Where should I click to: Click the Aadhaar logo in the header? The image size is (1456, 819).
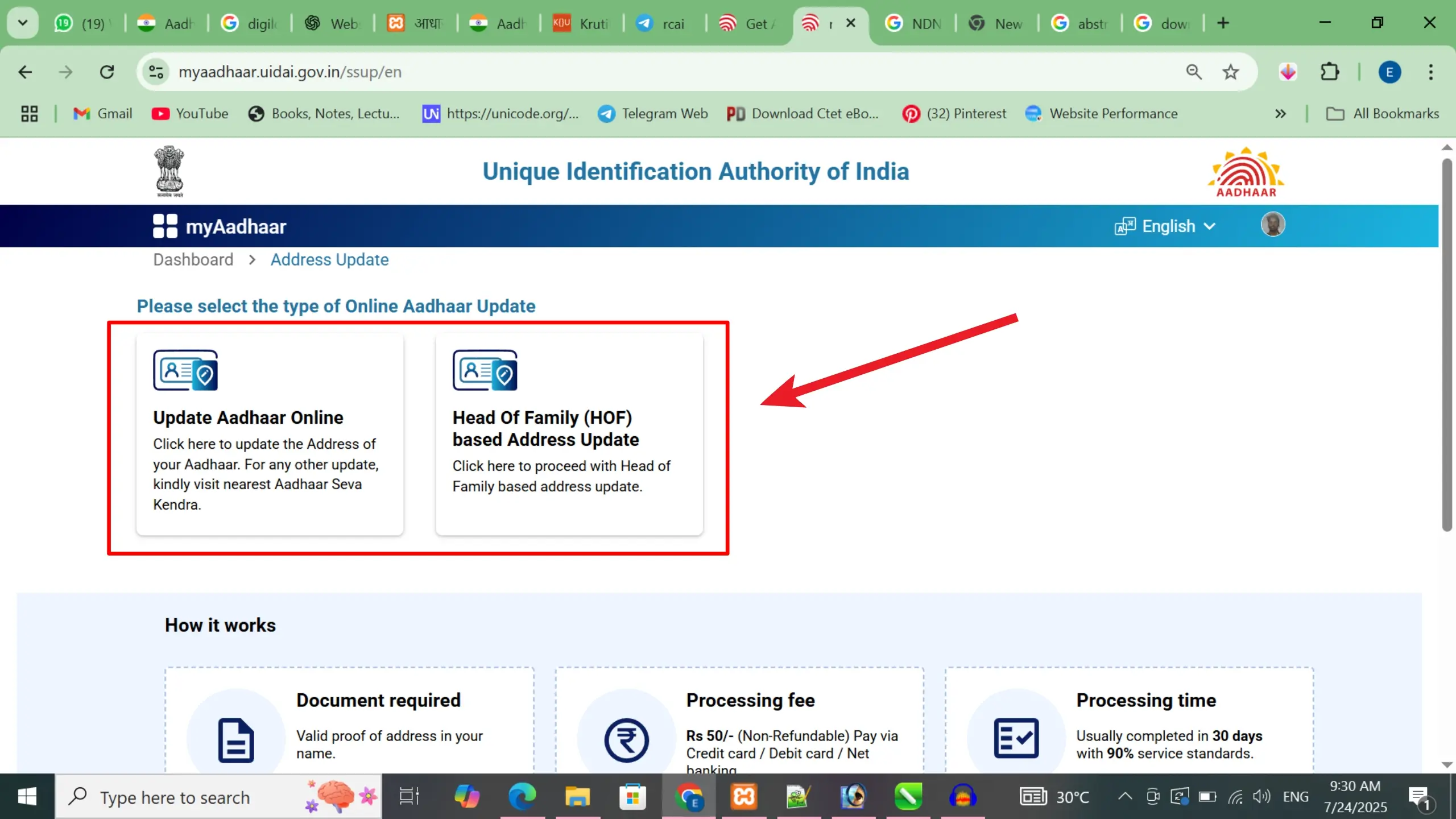1246,172
